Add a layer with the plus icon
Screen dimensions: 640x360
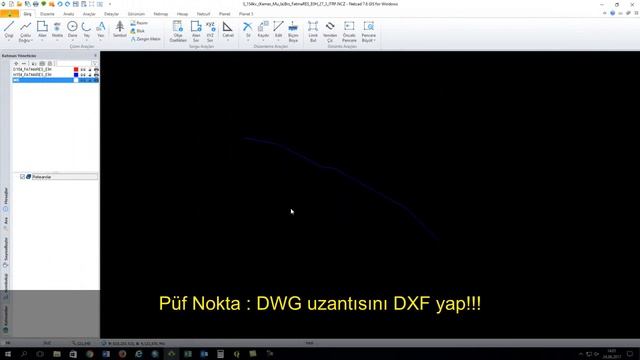(x=16, y=64)
